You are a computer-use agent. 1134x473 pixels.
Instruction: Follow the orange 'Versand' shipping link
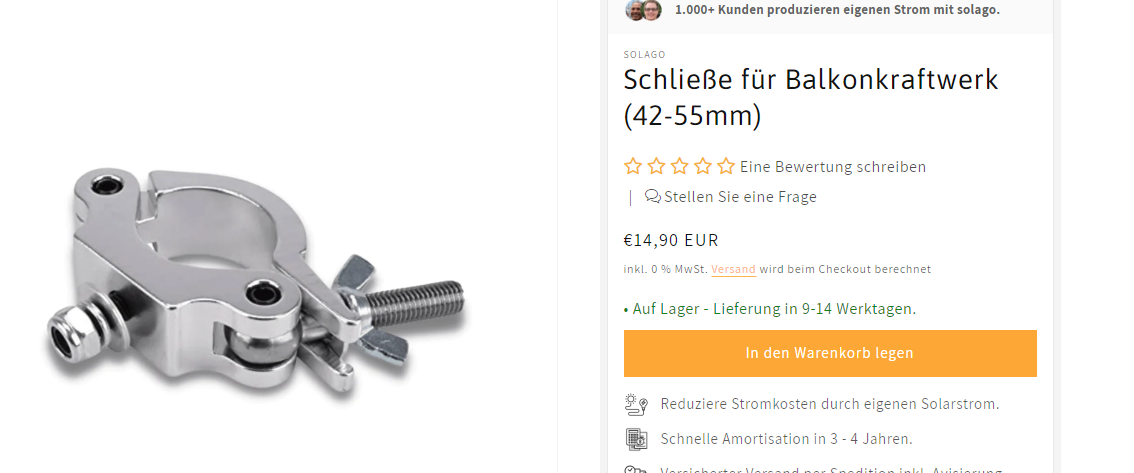(733, 269)
